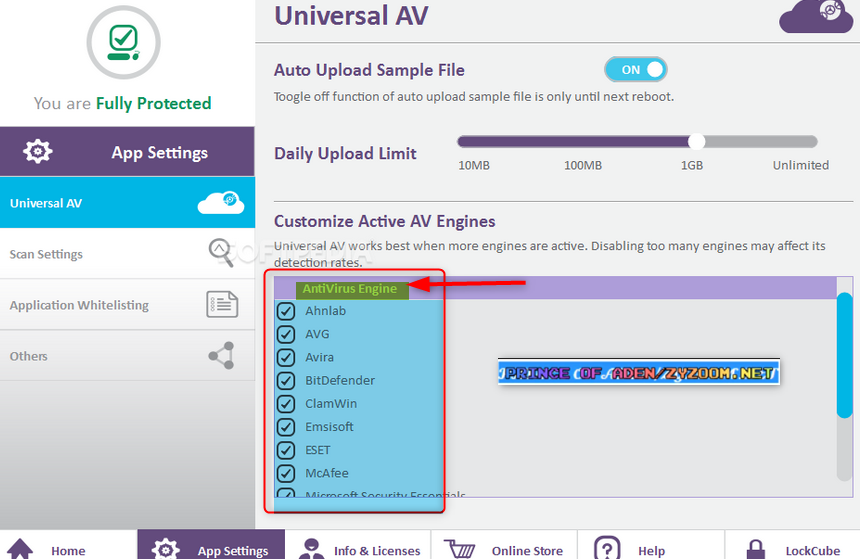The height and width of the screenshot is (559, 860).
Task: Uncheck the ESET engine checkbox
Action: [x=286, y=450]
